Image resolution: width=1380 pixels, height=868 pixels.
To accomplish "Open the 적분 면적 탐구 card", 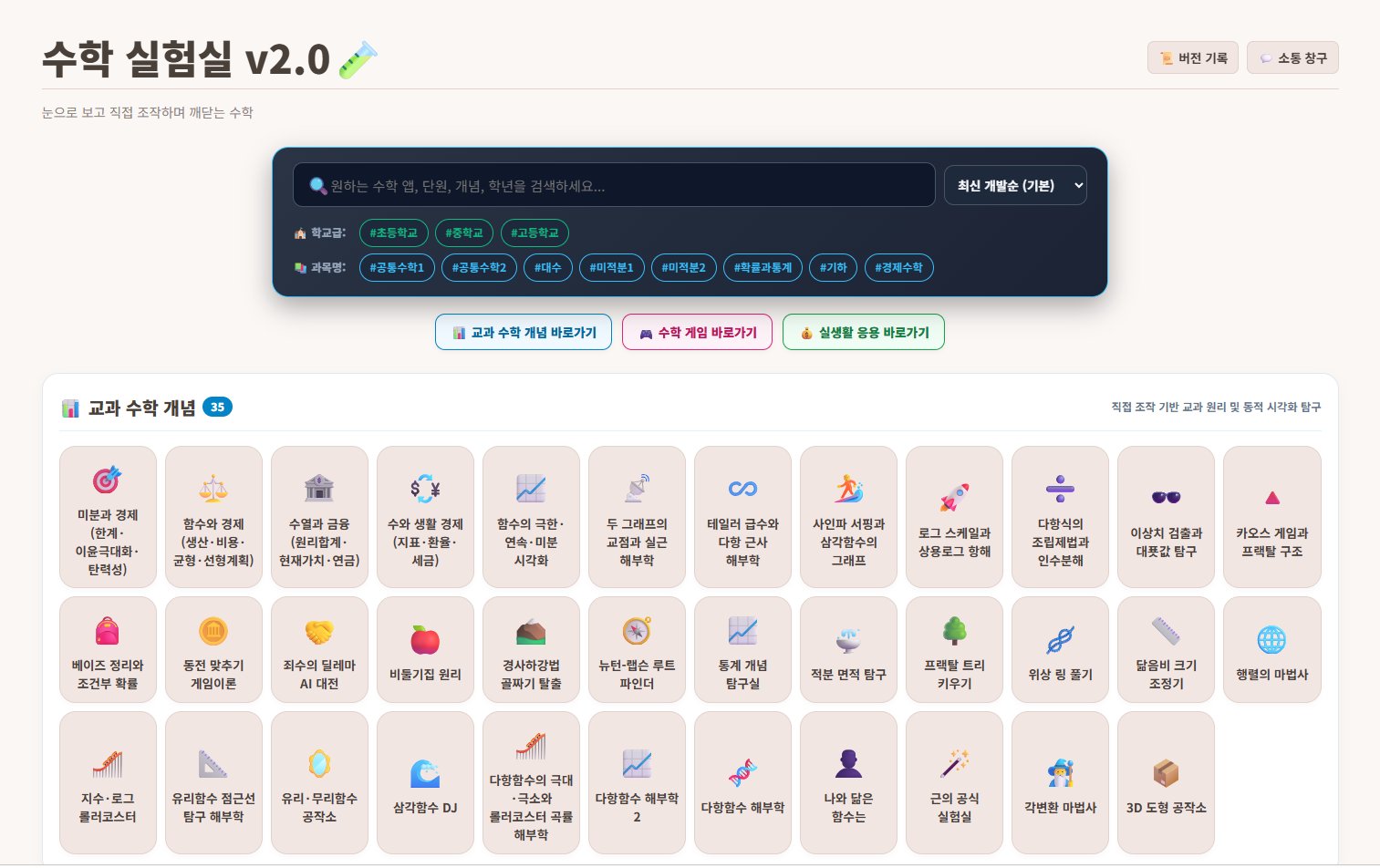I will point(848,650).
